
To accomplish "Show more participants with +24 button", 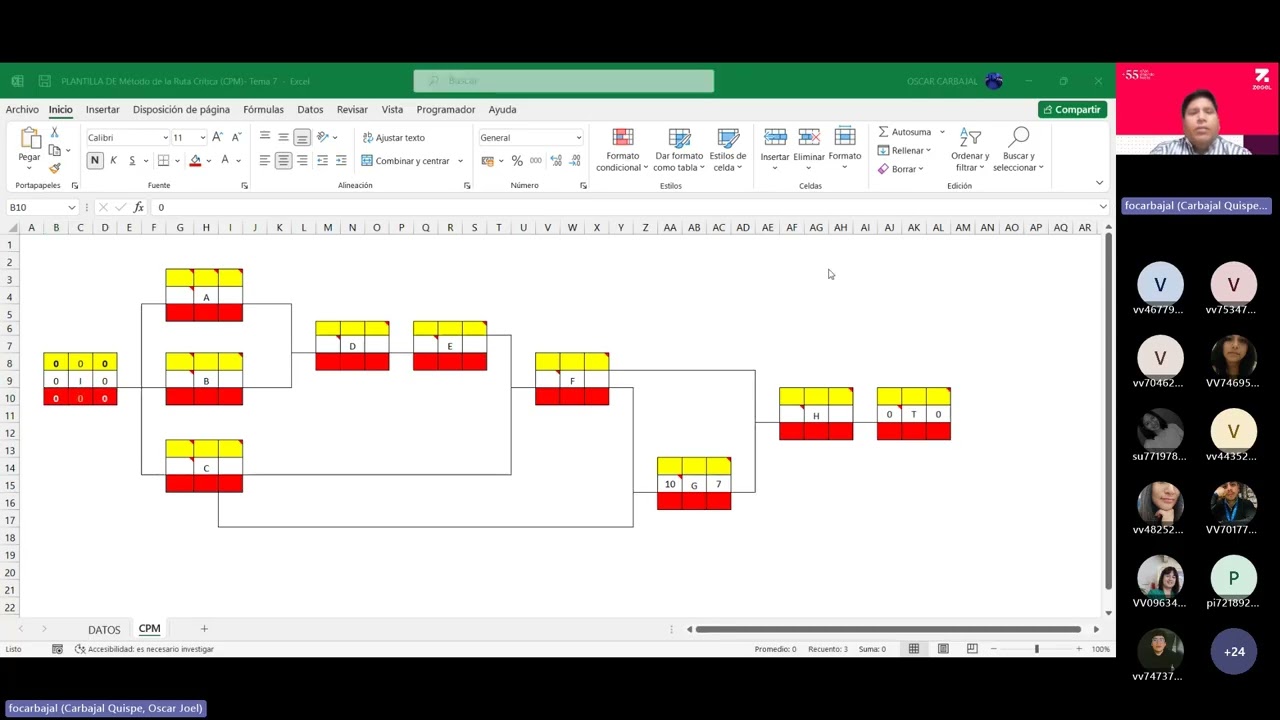I will tap(1234, 652).
